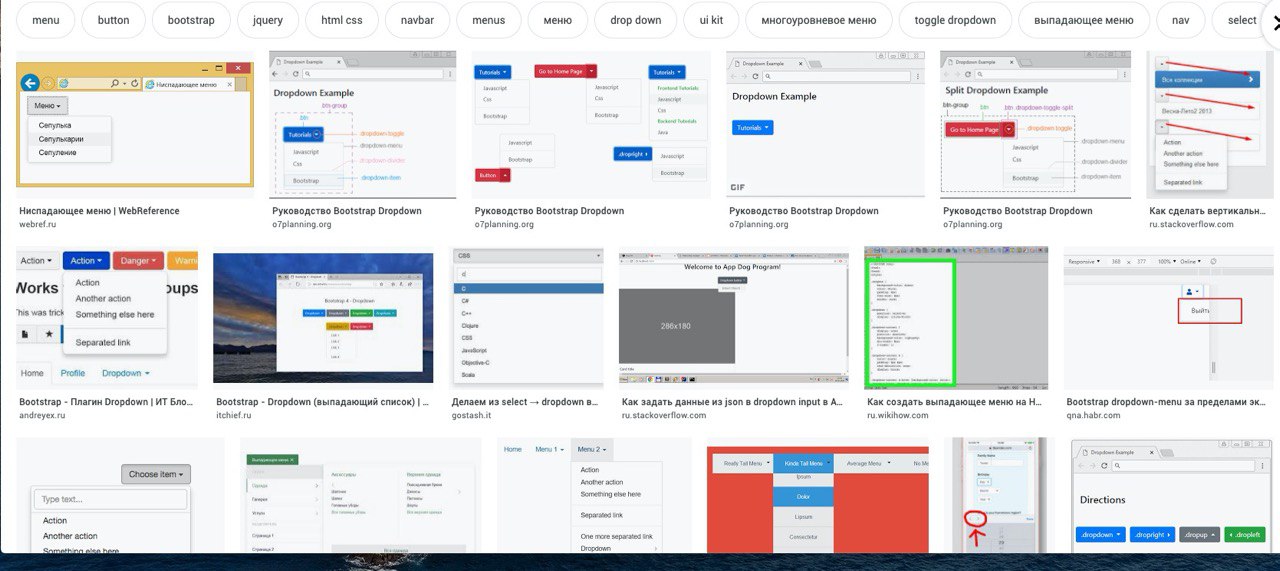Open "Как создать выпадающее меню" title link
This screenshot has width=1280, height=571.
click(954, 402)
